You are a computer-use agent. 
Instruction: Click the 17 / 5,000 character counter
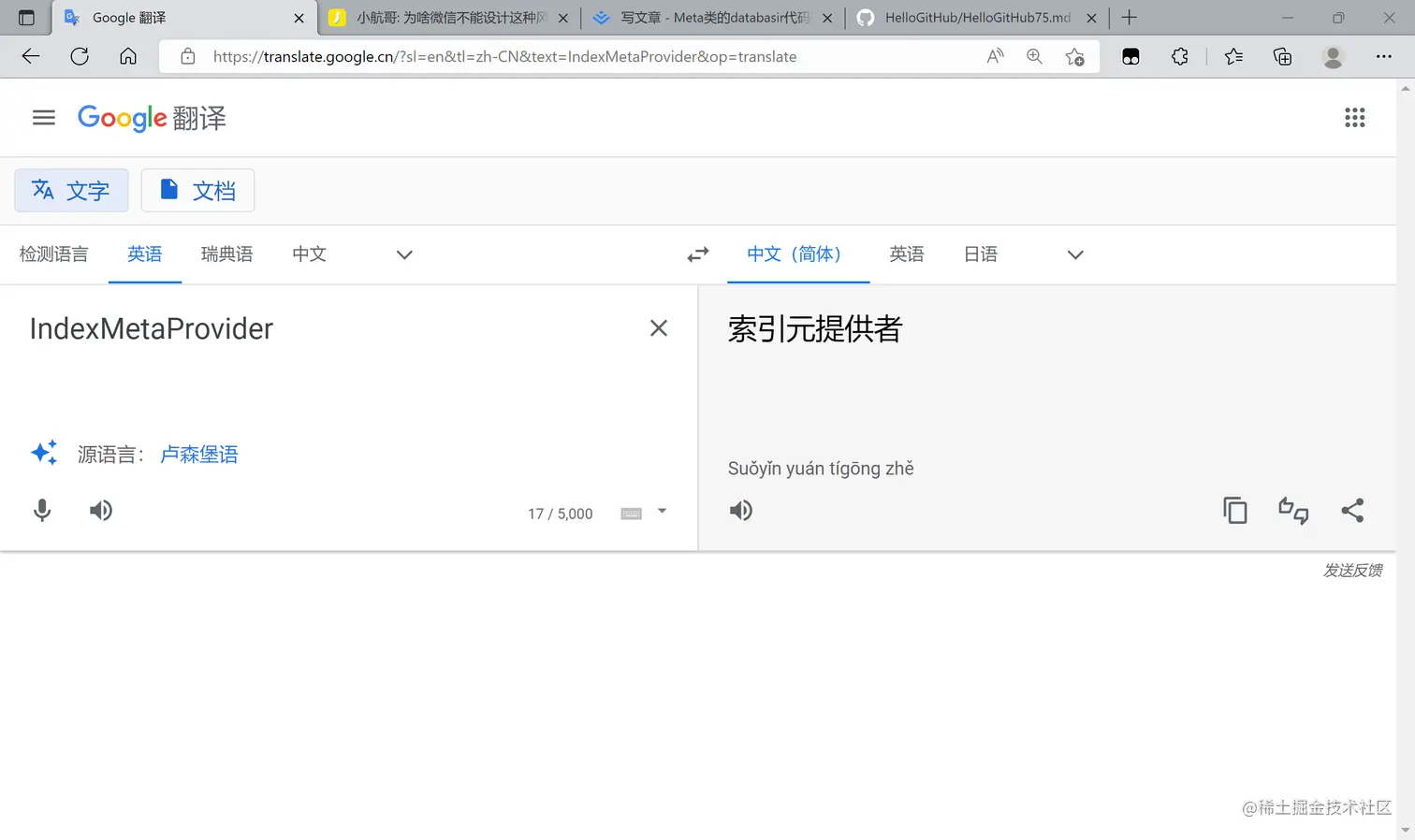[x=560, y=514]
